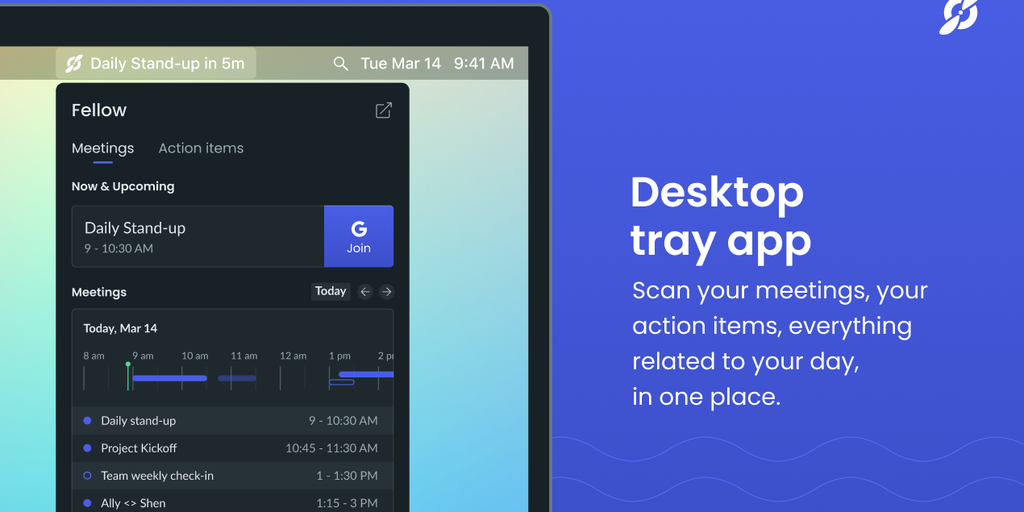Click the Tue Mar 14 date in menu bar
Viewport: 1024px width, 512px height.
tap(401, 63)
